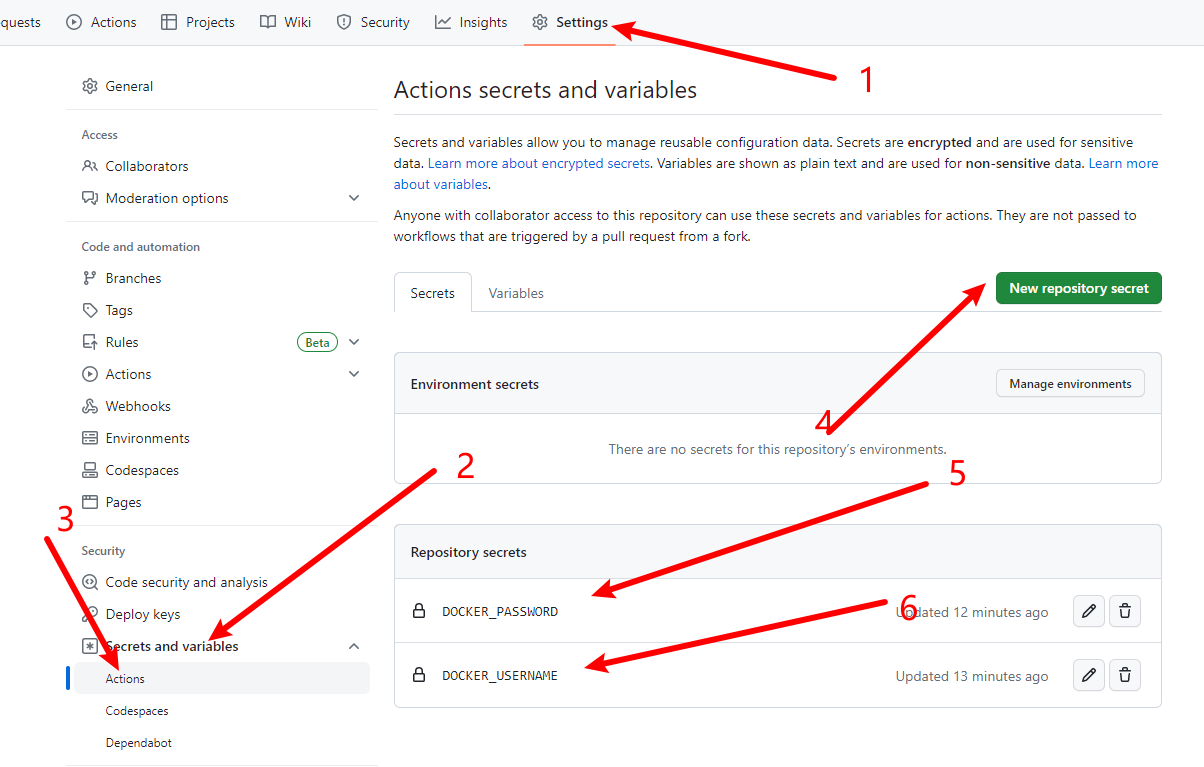Click the trash delete icon for DOCKER_PASSWORD
This screenshot has height=767, width=1204.
point(1125,611)
